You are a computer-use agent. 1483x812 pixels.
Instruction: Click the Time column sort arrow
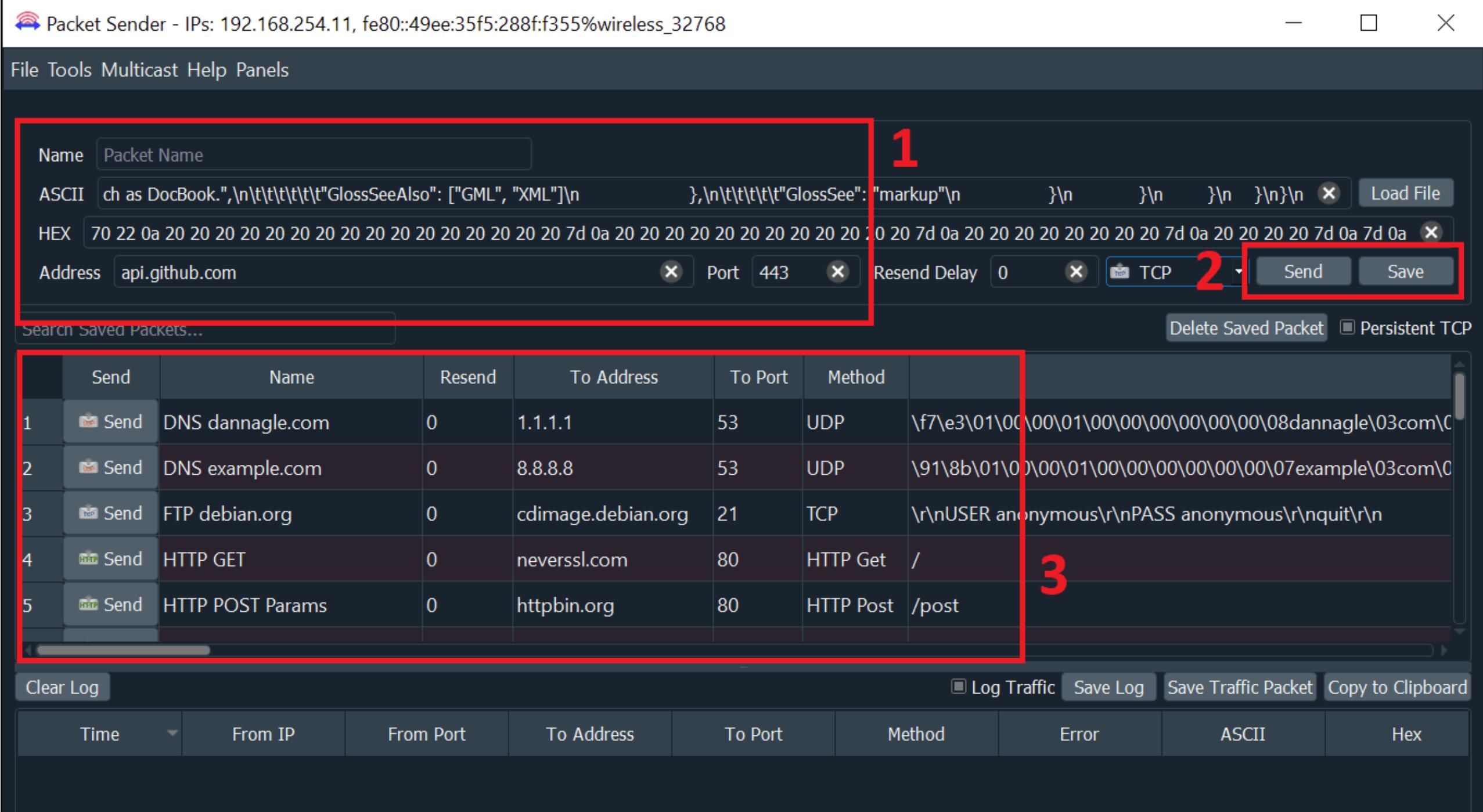(172, 733)
